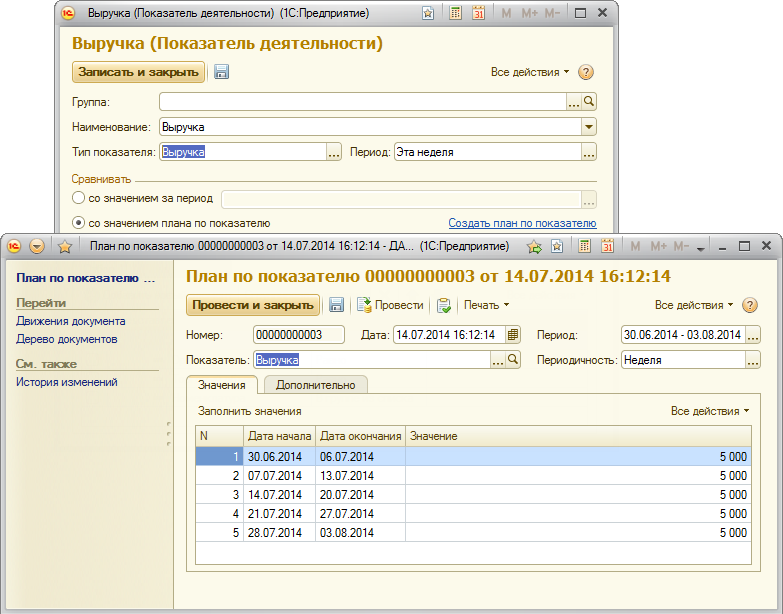Click M+ button in Выручка title bar
Screen dimensions: 783x614
pos(529,13)
